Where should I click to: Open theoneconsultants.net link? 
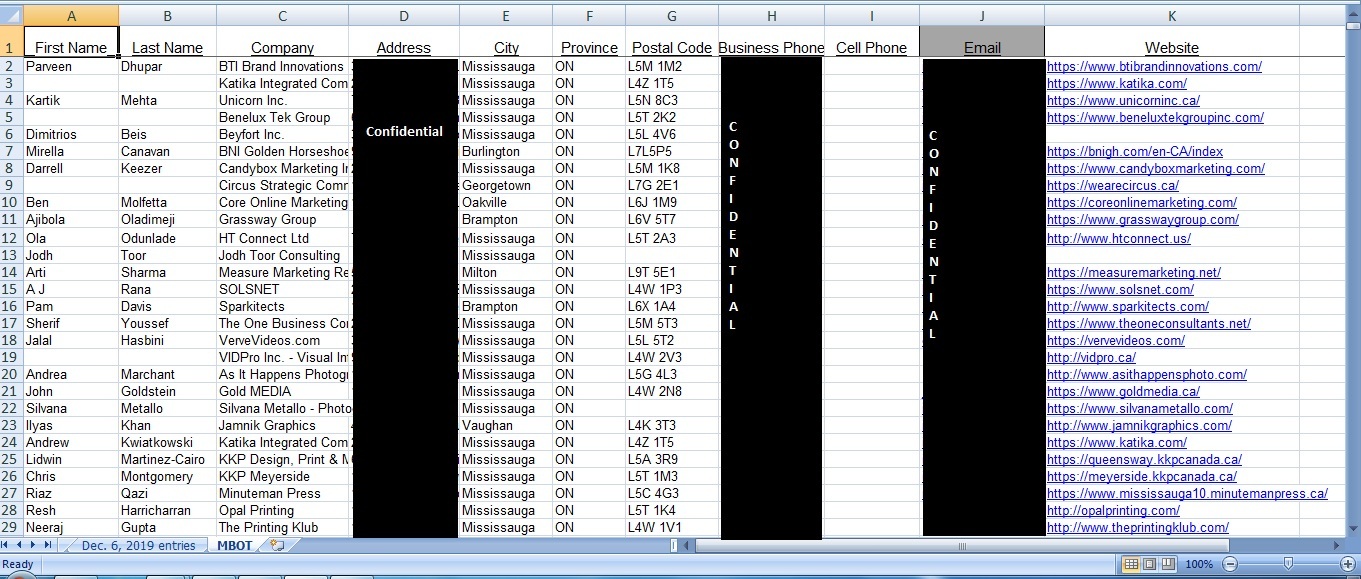click(x=1149, y=324)
